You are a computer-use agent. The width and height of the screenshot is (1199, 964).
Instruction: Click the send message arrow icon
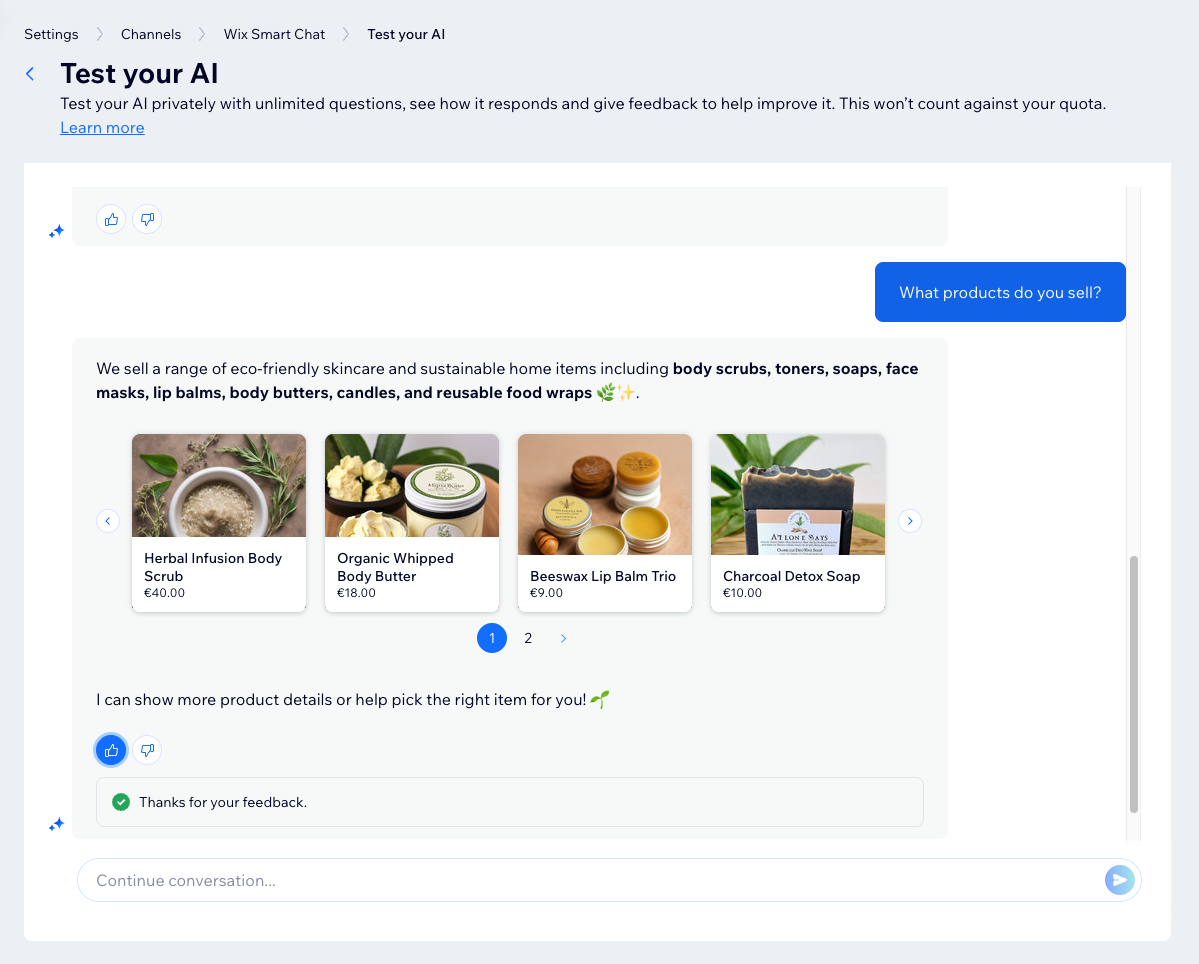click(x=1119, y=880)
